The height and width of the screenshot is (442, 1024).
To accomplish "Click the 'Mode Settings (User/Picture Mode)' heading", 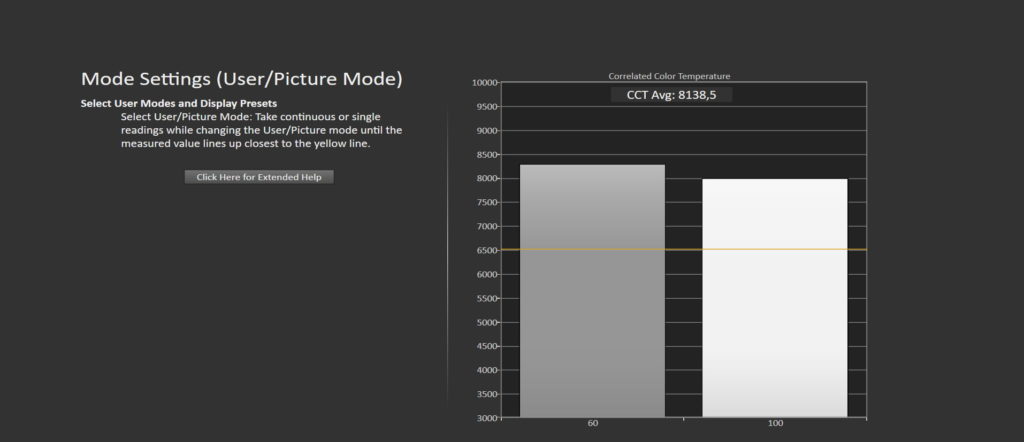I will [x=242, y=79].
